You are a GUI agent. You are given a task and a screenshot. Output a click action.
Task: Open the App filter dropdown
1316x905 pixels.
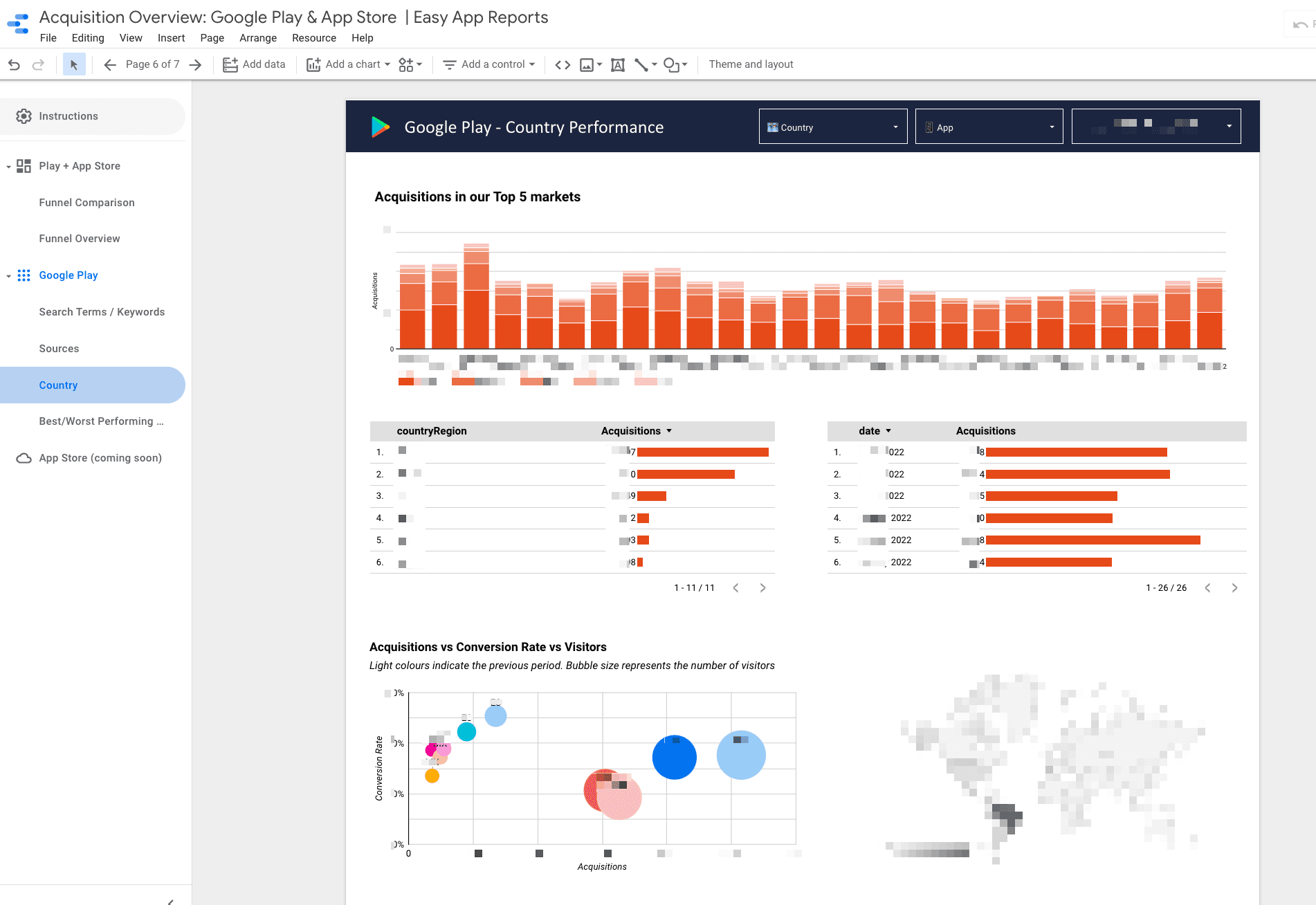989,127
